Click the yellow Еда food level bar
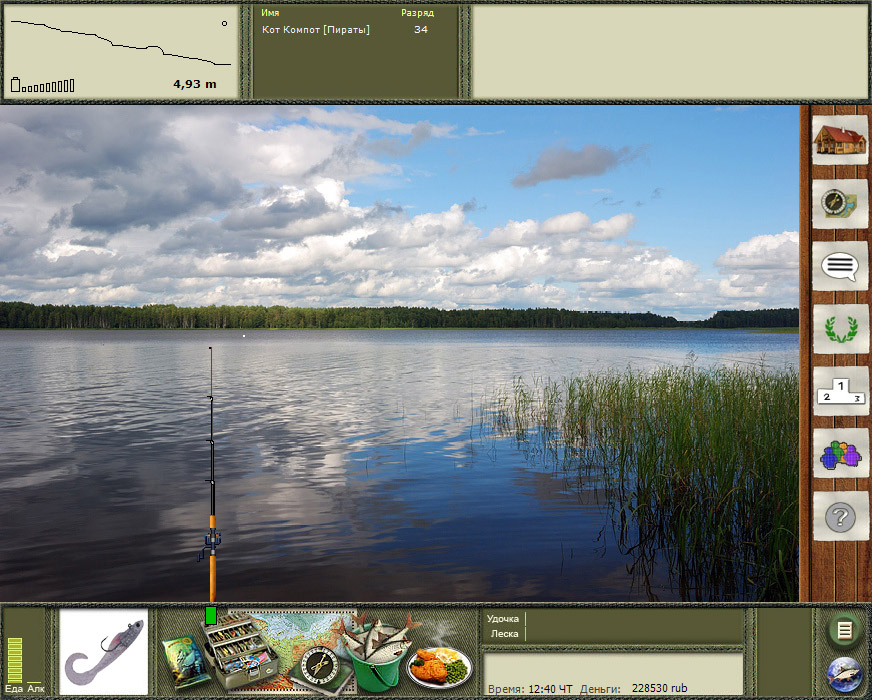This screenshot has height=700, width=872. 14,658
